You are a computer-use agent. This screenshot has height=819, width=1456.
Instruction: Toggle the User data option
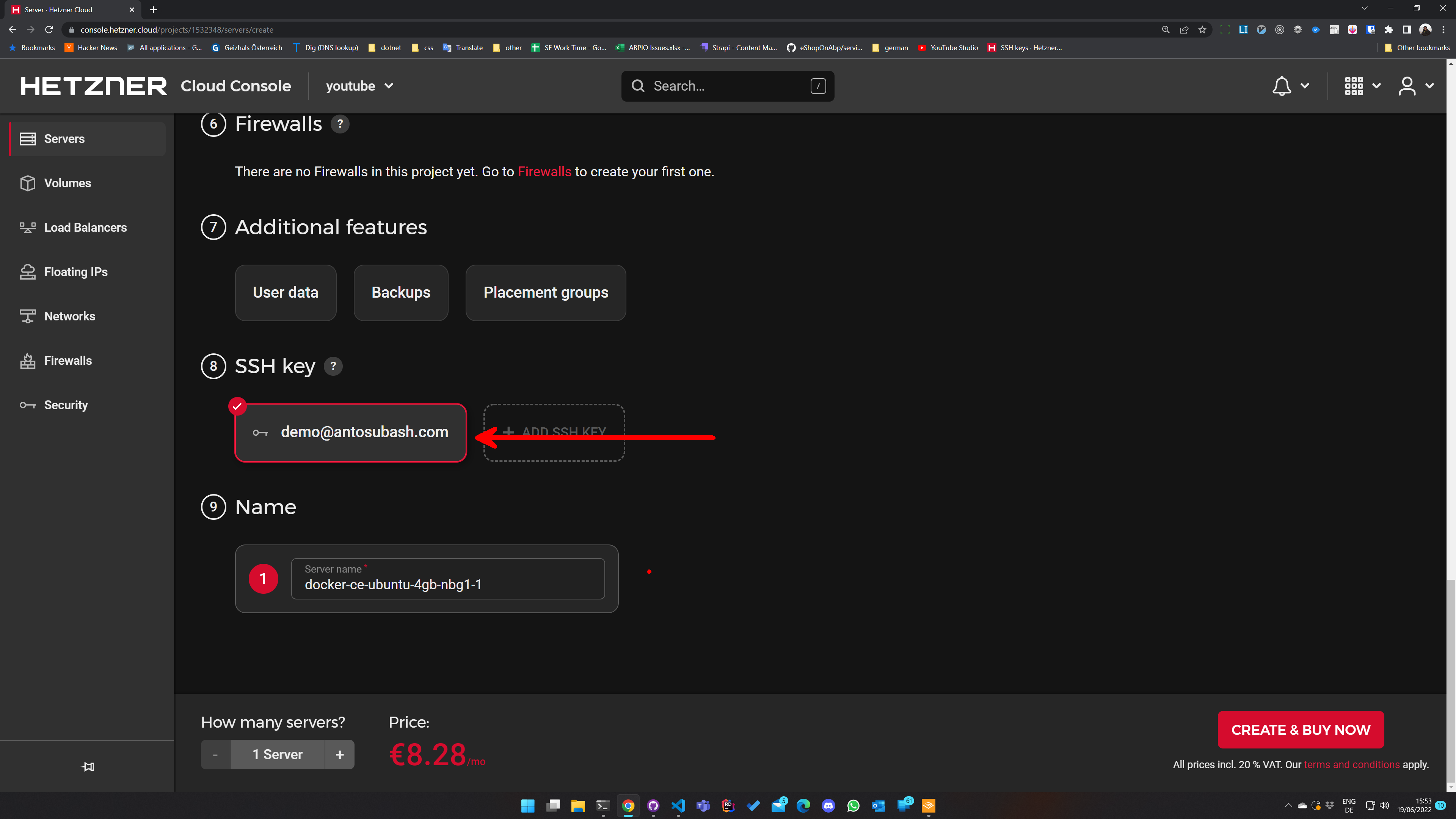tap(286, 293)
